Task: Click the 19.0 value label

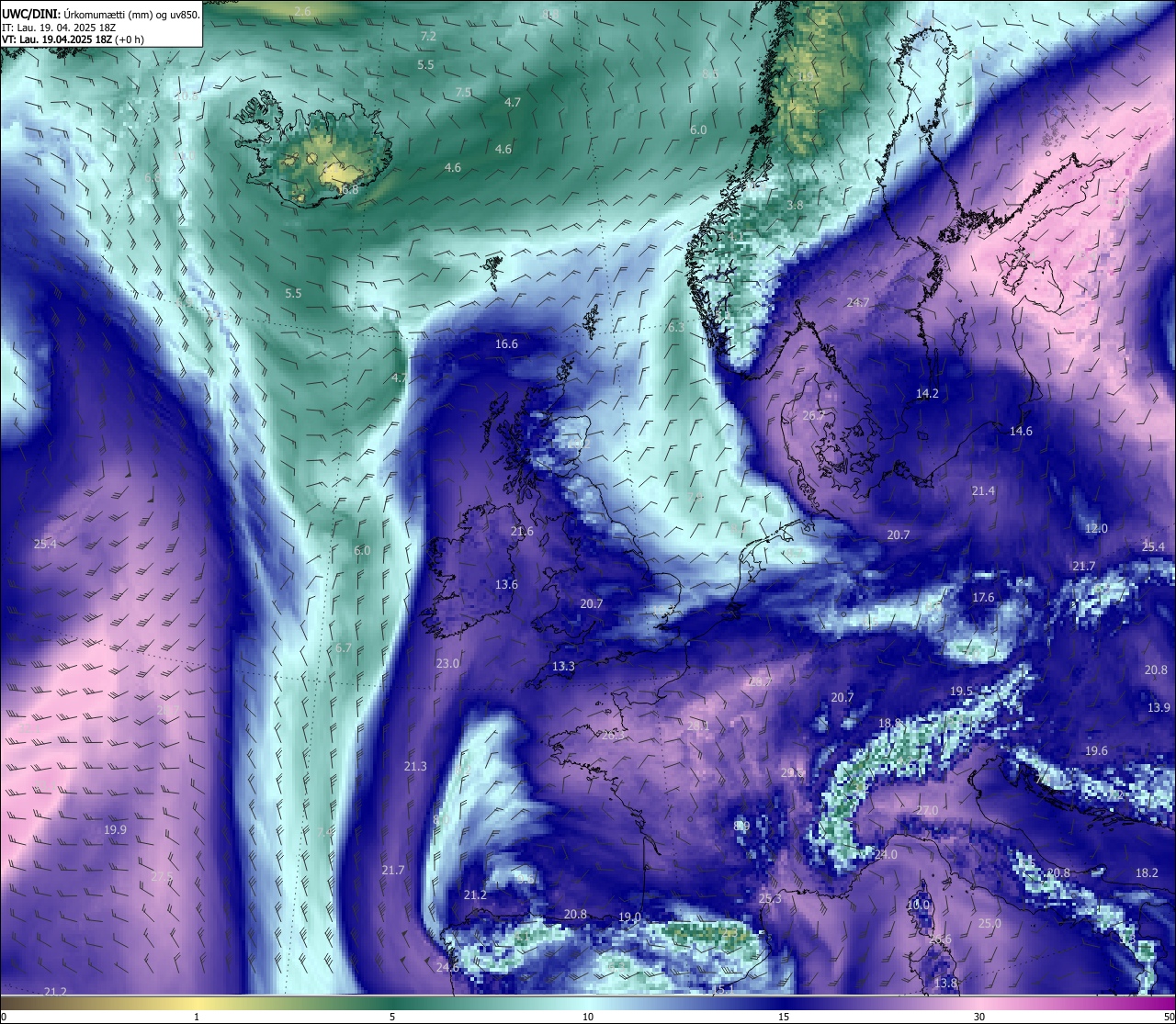Action: coord(629,917)
